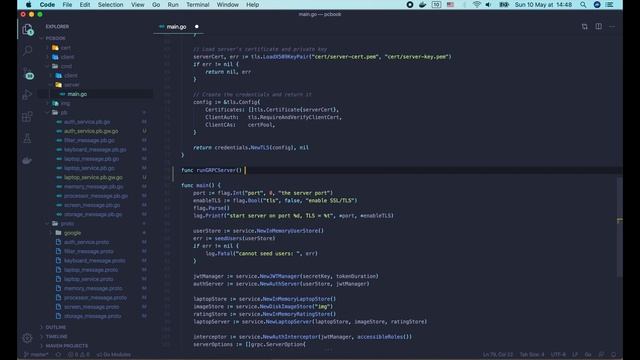Expand the top-level client folder

[x=96, y=57]
